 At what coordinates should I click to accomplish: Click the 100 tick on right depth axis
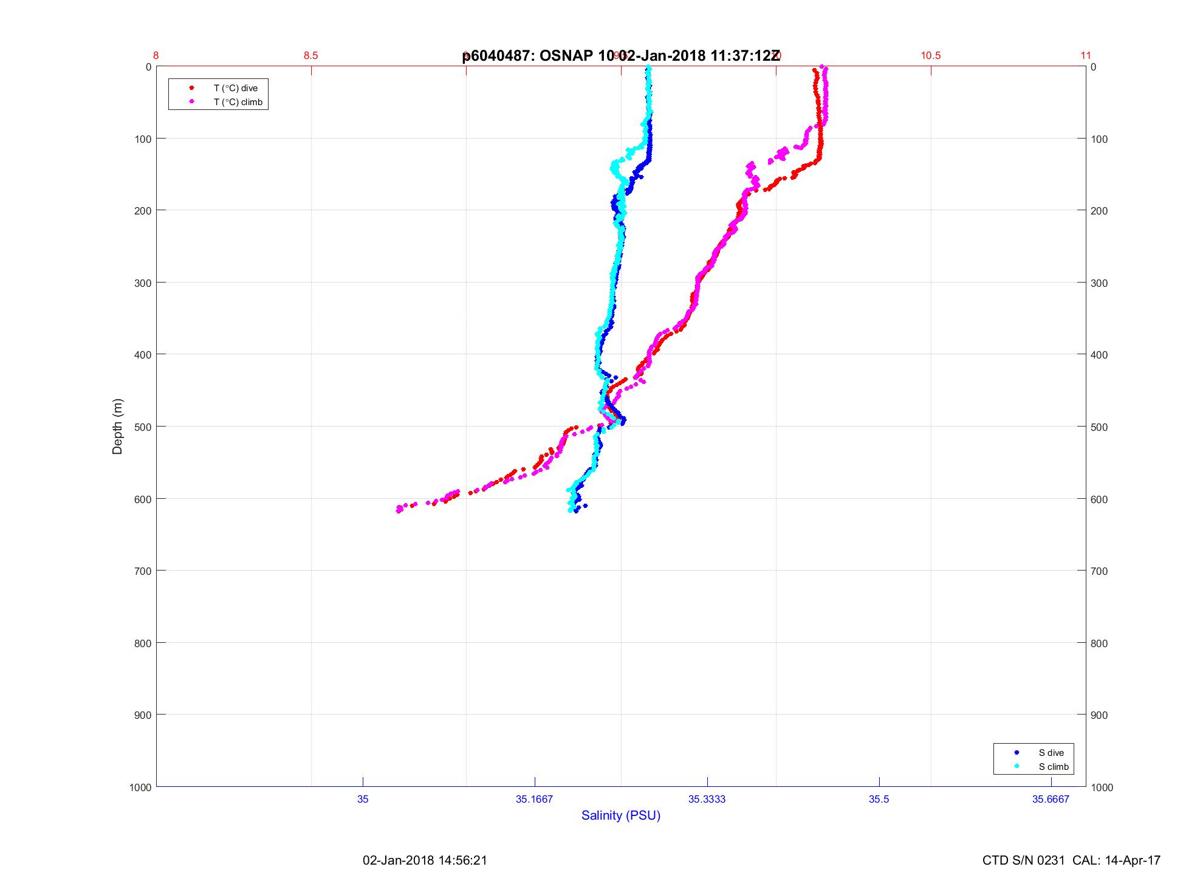click(x=1101, y=139)
